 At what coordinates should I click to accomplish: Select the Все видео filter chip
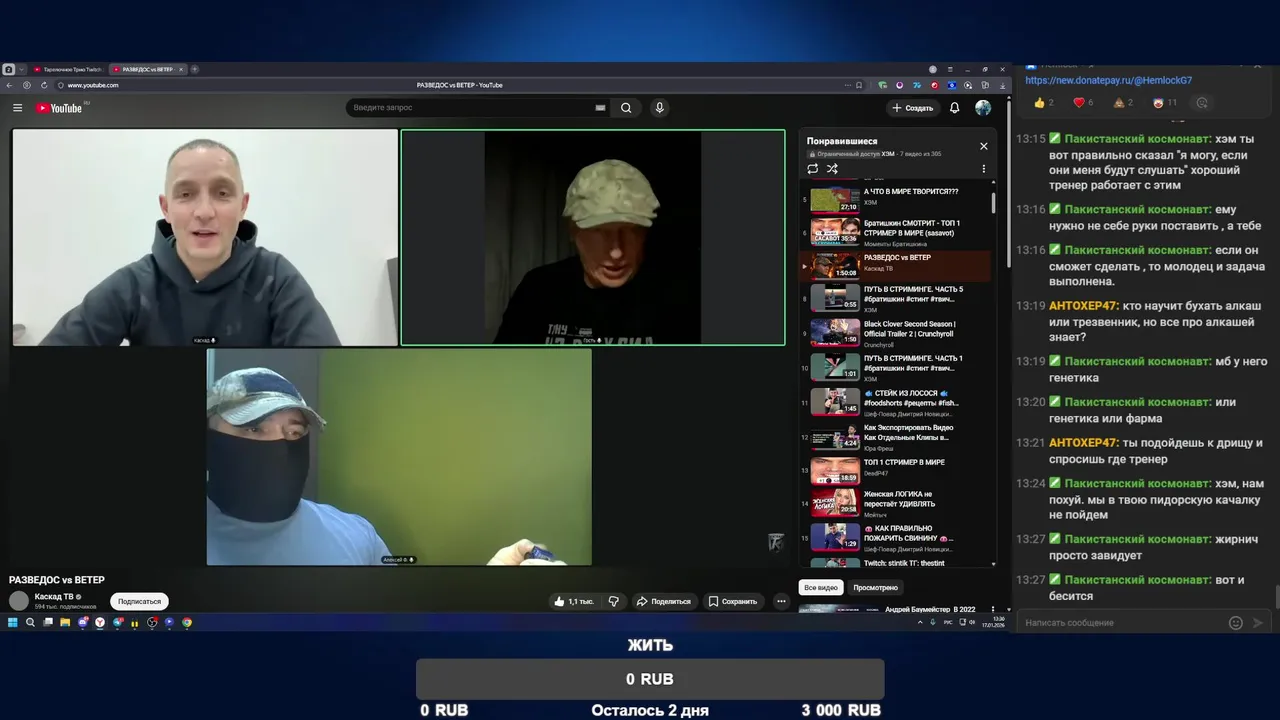(821, 588)
